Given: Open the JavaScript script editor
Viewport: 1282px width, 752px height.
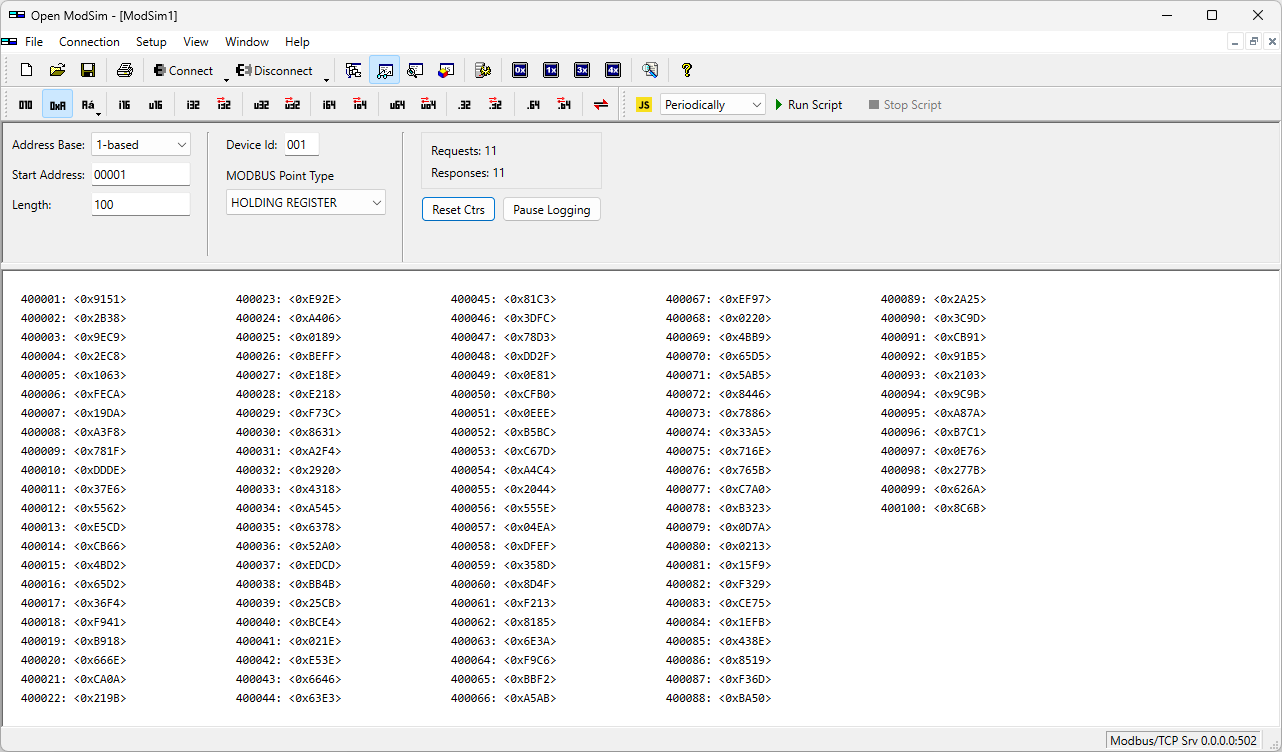Looking at the screenshot, I should (644, 104).
